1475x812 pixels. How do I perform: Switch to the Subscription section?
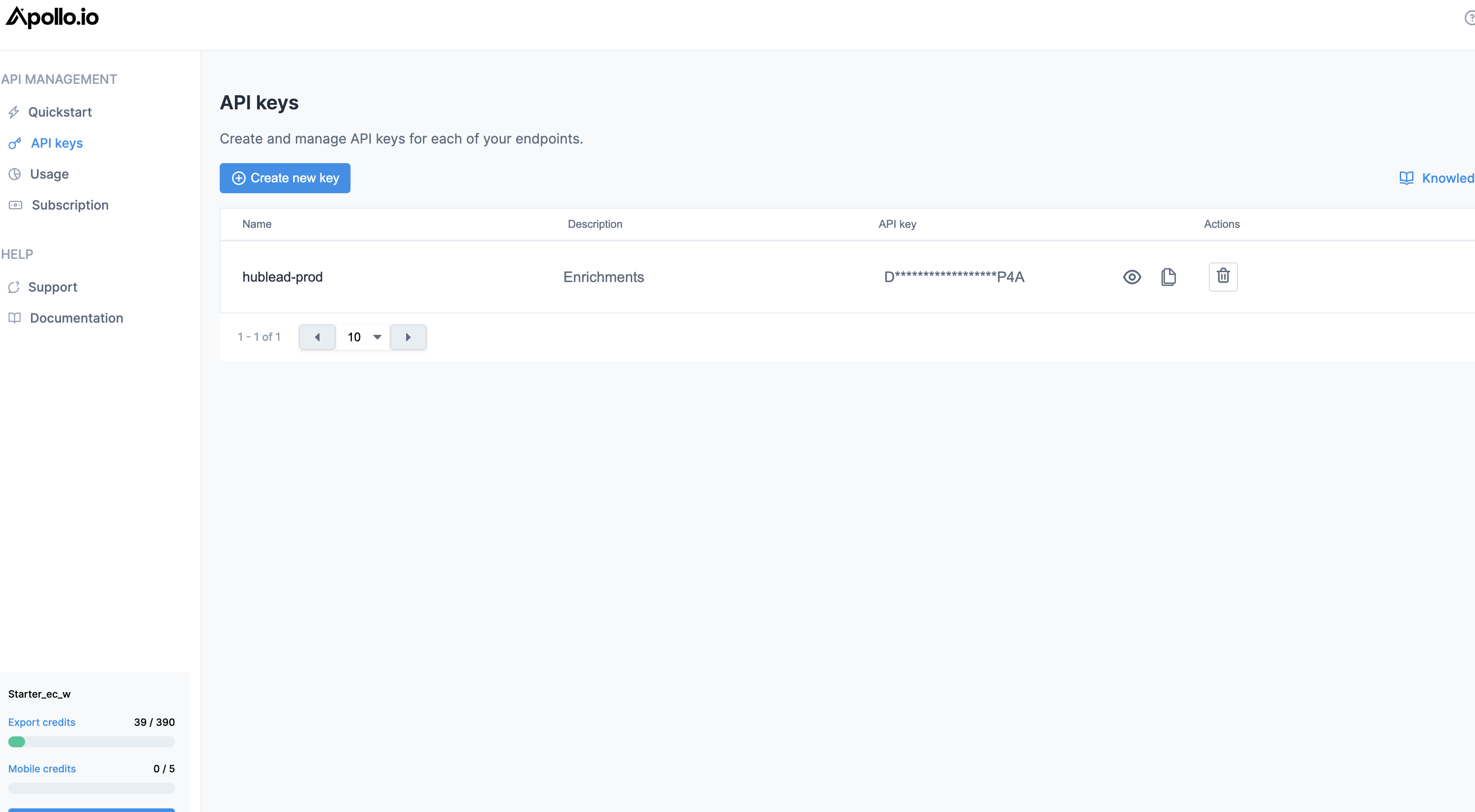point(70,205)
